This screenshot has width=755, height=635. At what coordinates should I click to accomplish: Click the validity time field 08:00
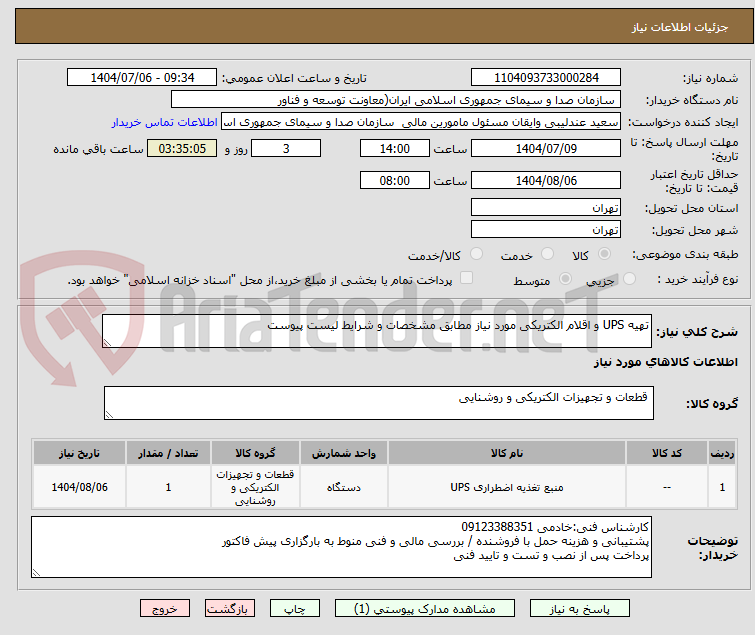(x=394, y=181)
